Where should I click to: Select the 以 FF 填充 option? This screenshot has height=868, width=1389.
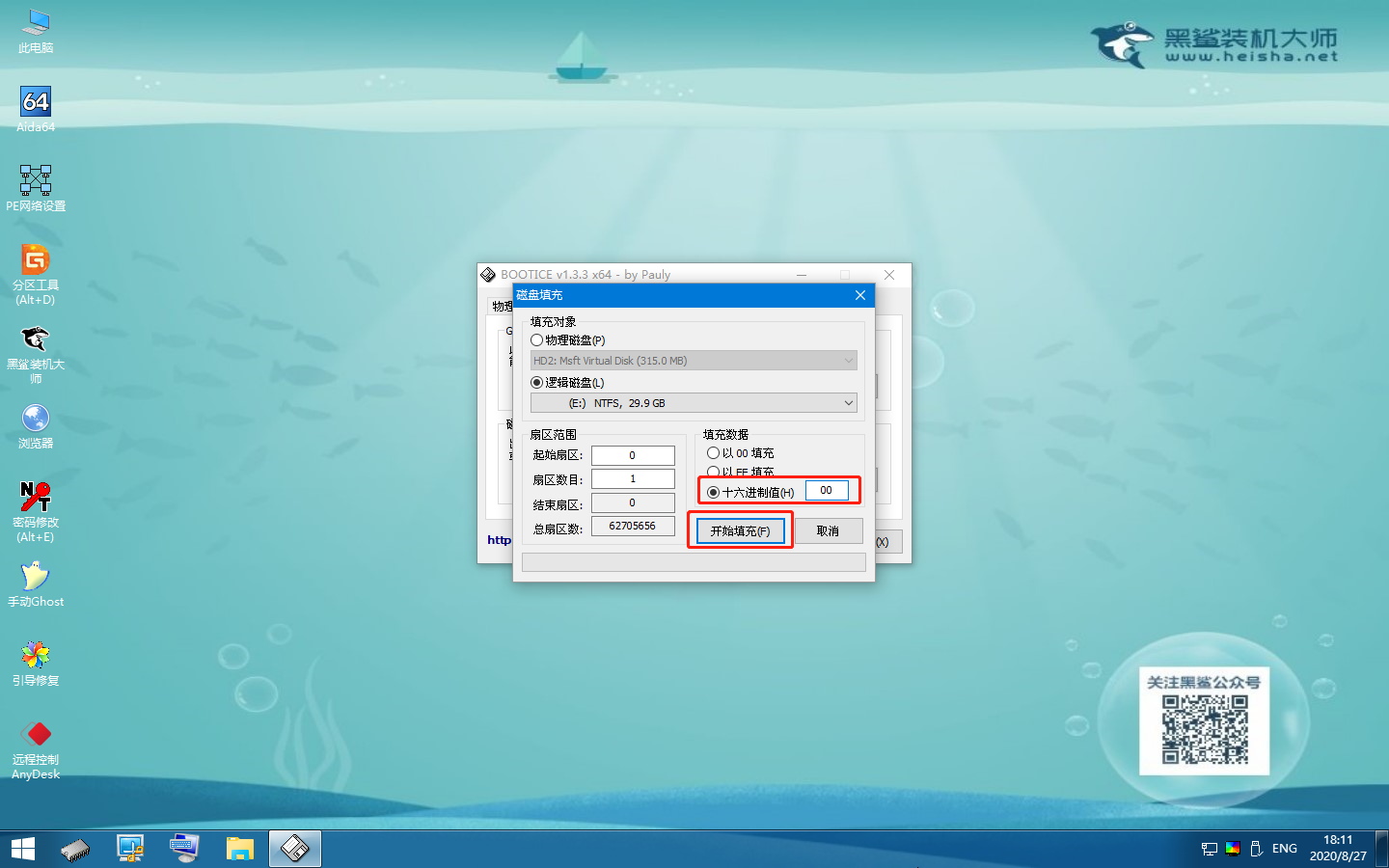(714, 472)
